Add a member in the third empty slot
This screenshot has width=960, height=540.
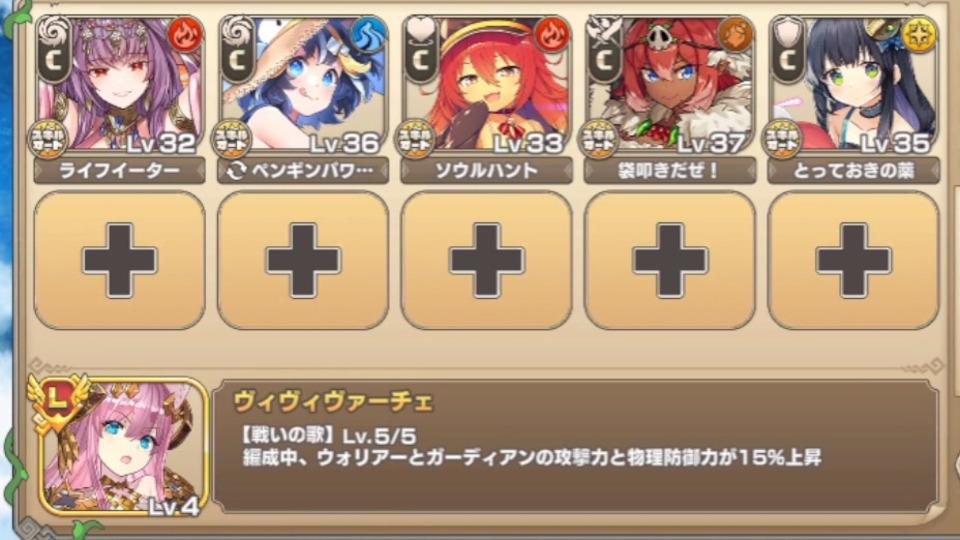[486, 260]
